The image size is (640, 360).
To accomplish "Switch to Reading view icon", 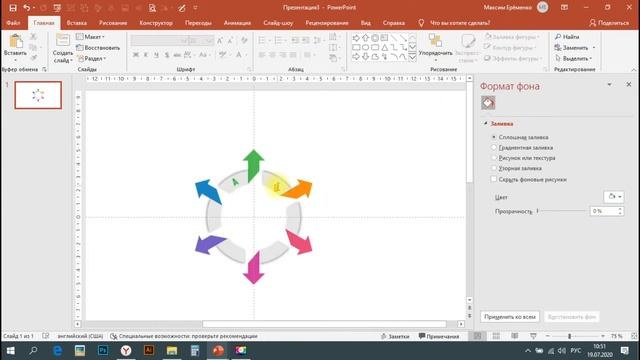I will coord(515,336).
